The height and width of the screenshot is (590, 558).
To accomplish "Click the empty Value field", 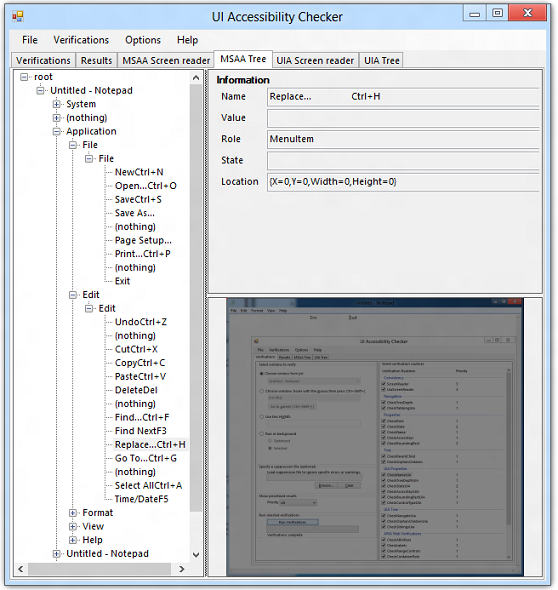I will (403, 118).
